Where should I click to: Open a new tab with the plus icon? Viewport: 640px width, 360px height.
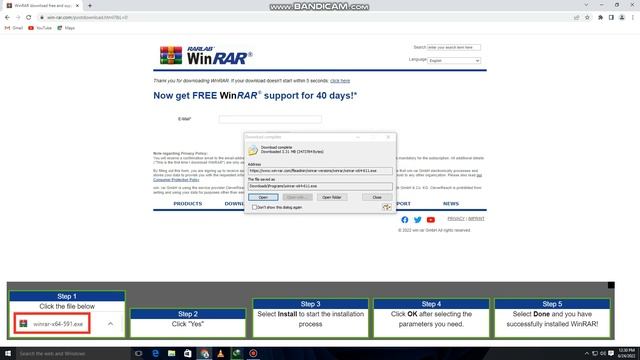[x=90, y=6]
